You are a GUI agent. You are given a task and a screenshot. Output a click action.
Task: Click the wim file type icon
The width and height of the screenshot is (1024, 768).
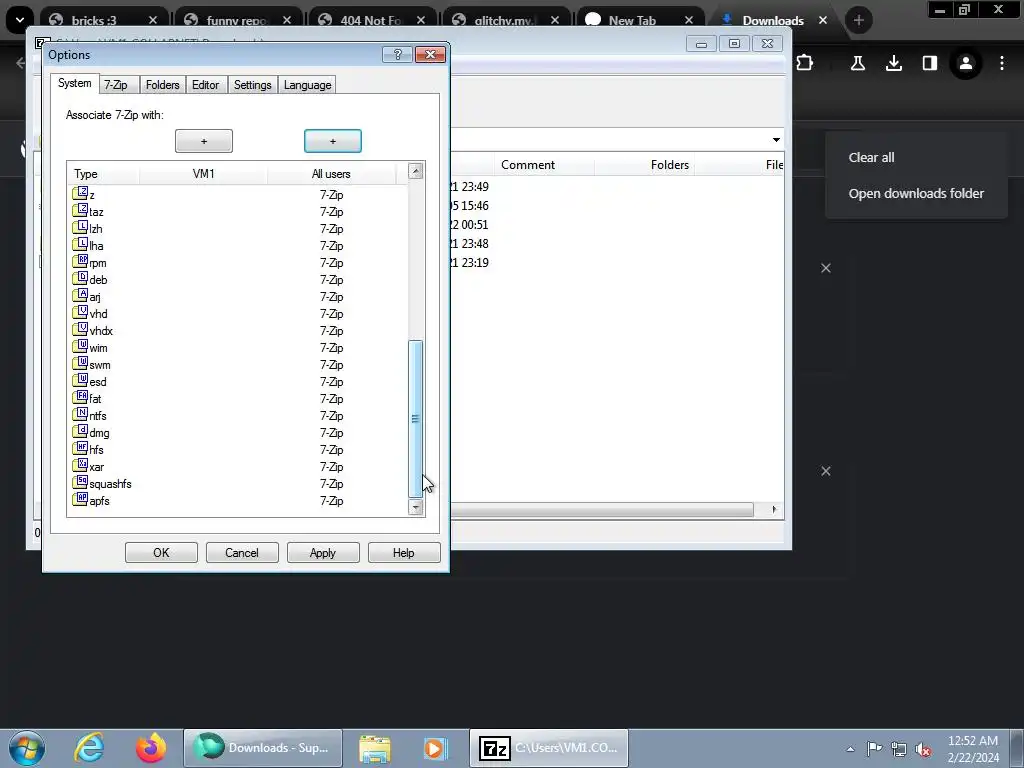coord(80,347)
